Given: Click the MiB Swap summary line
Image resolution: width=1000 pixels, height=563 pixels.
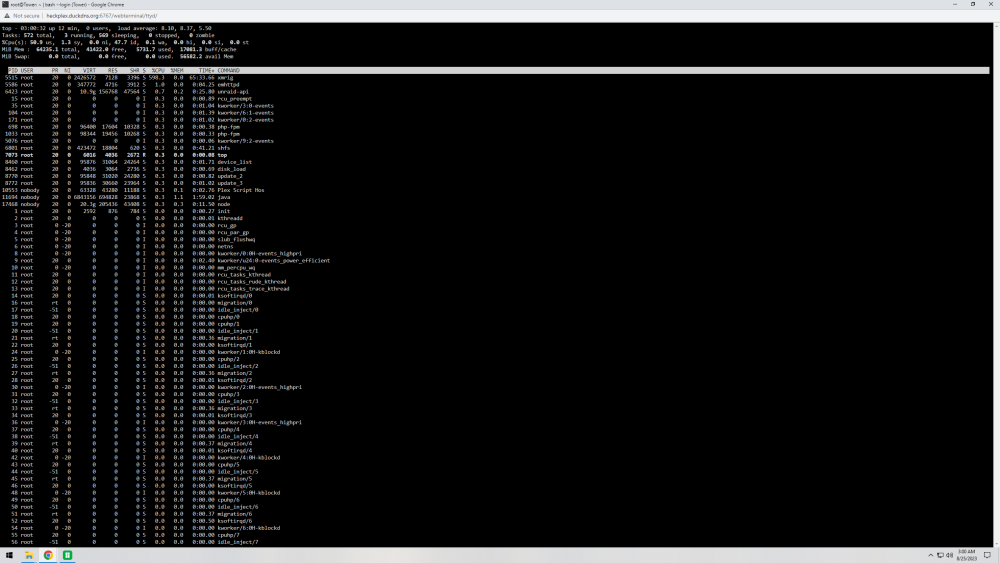Looking at the screenshot, I should point(117,57).
